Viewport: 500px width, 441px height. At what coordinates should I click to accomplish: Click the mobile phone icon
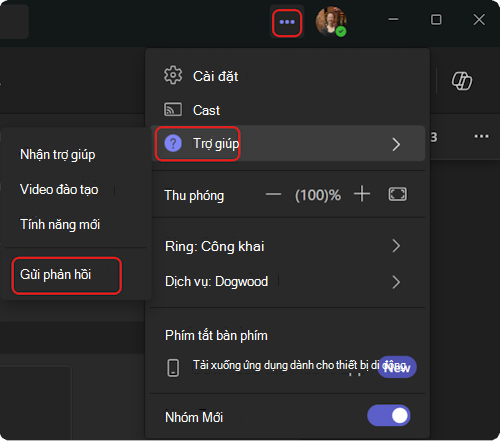(173, 368)
